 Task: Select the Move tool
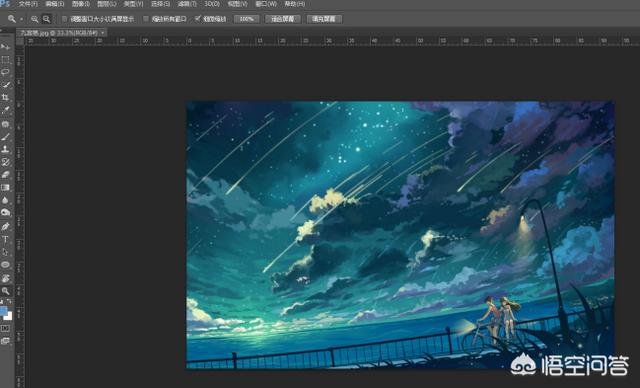pyautogui.click(x=5, y=47)
